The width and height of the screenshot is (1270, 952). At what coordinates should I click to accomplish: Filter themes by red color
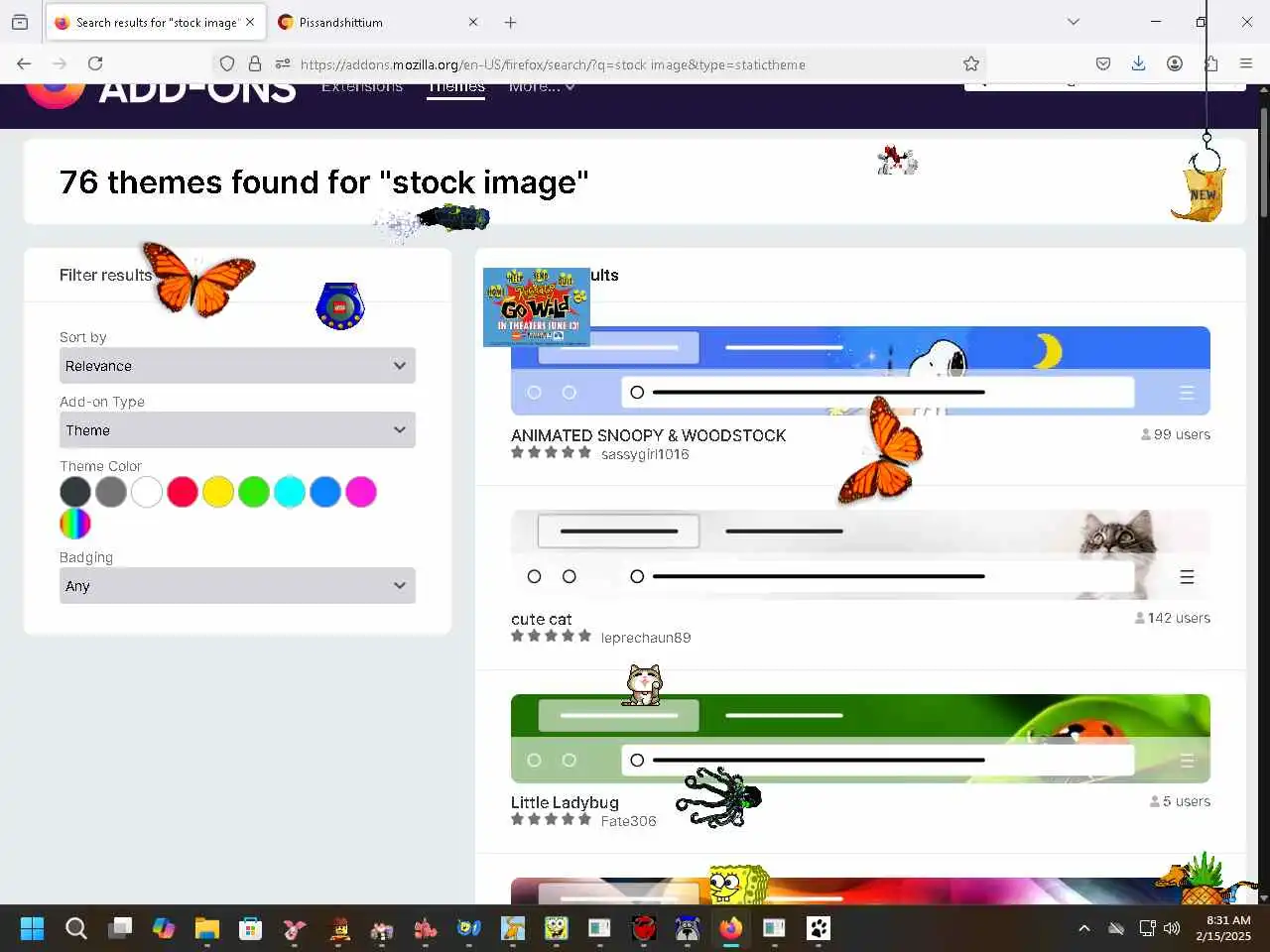click(x=183, y=492)
